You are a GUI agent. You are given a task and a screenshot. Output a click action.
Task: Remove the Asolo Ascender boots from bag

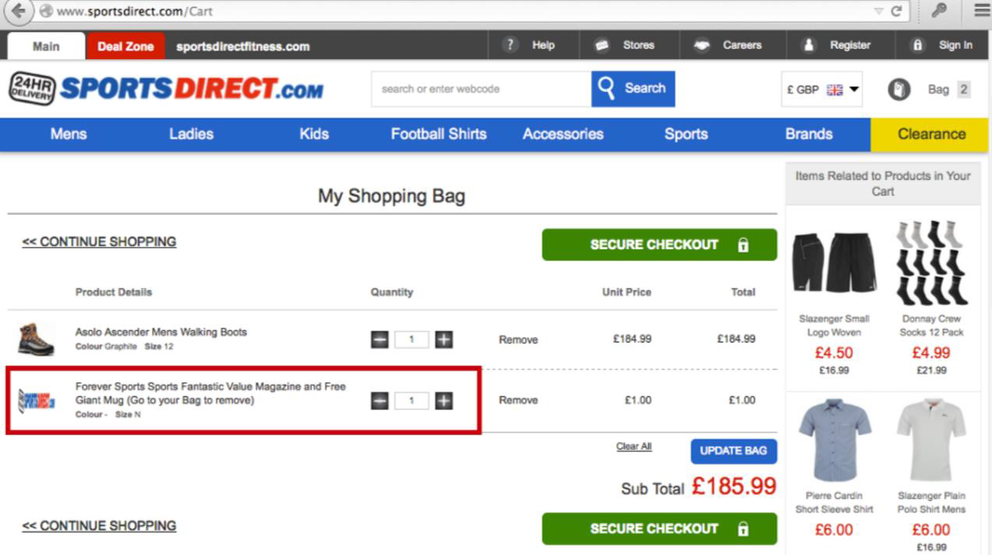518,340
